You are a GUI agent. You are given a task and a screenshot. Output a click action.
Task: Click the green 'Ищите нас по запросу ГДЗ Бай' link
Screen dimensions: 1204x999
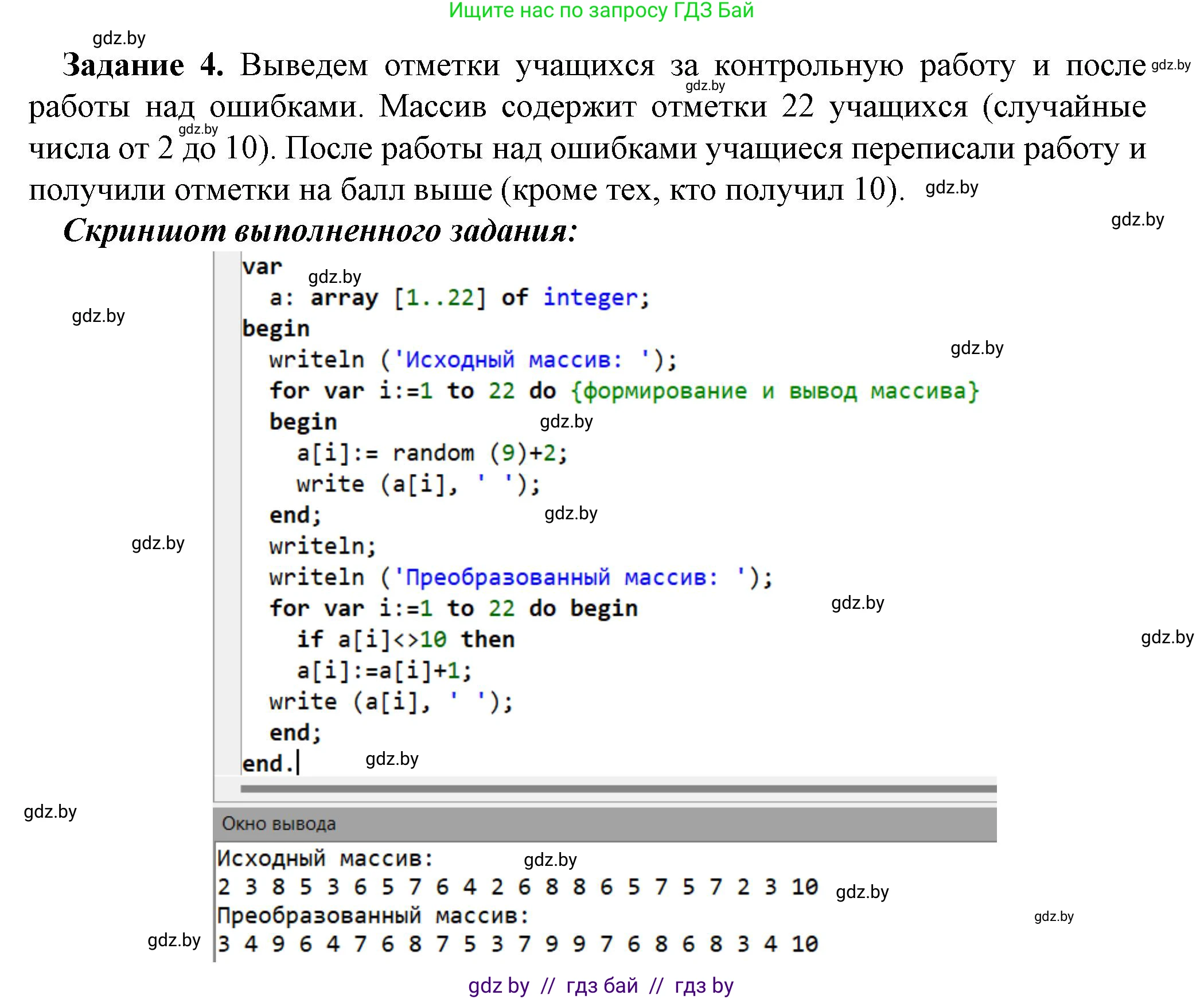coord(601,10)
